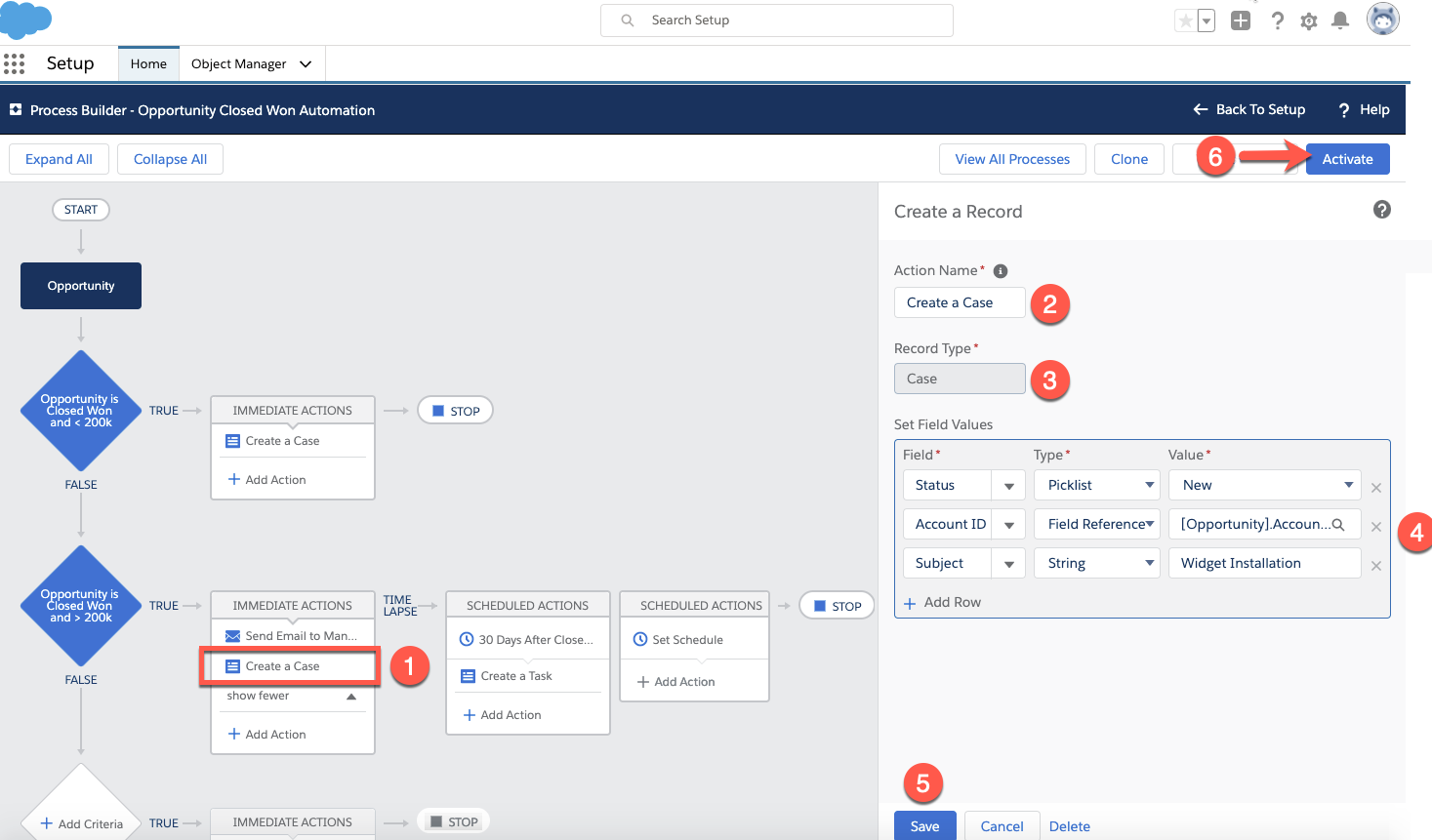Switch to the Home tab
This screenshot has height=840, width=1432.
click(x=148, y=63)
